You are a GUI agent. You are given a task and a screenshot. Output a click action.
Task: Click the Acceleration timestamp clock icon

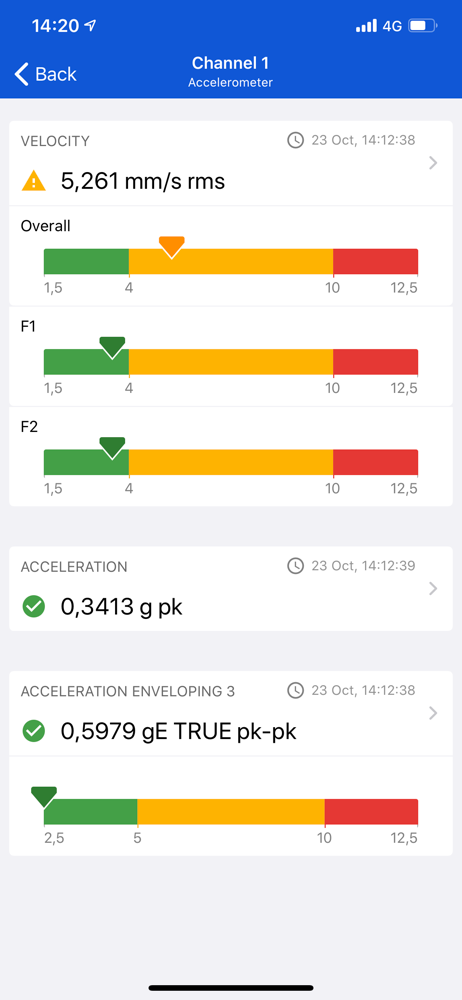(295, 566)
